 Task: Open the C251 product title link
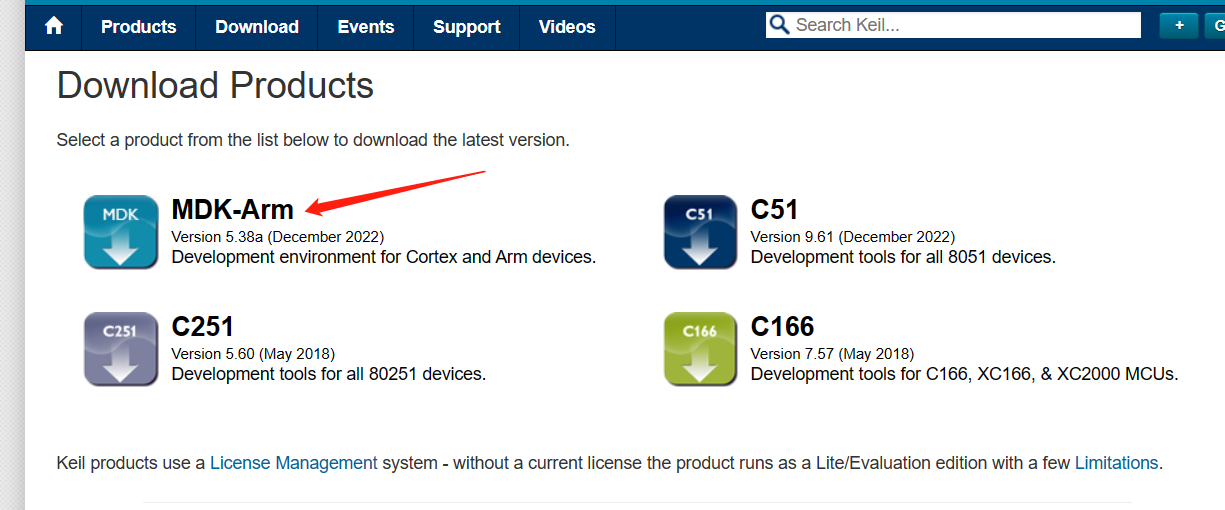click(x=203, y=327)
